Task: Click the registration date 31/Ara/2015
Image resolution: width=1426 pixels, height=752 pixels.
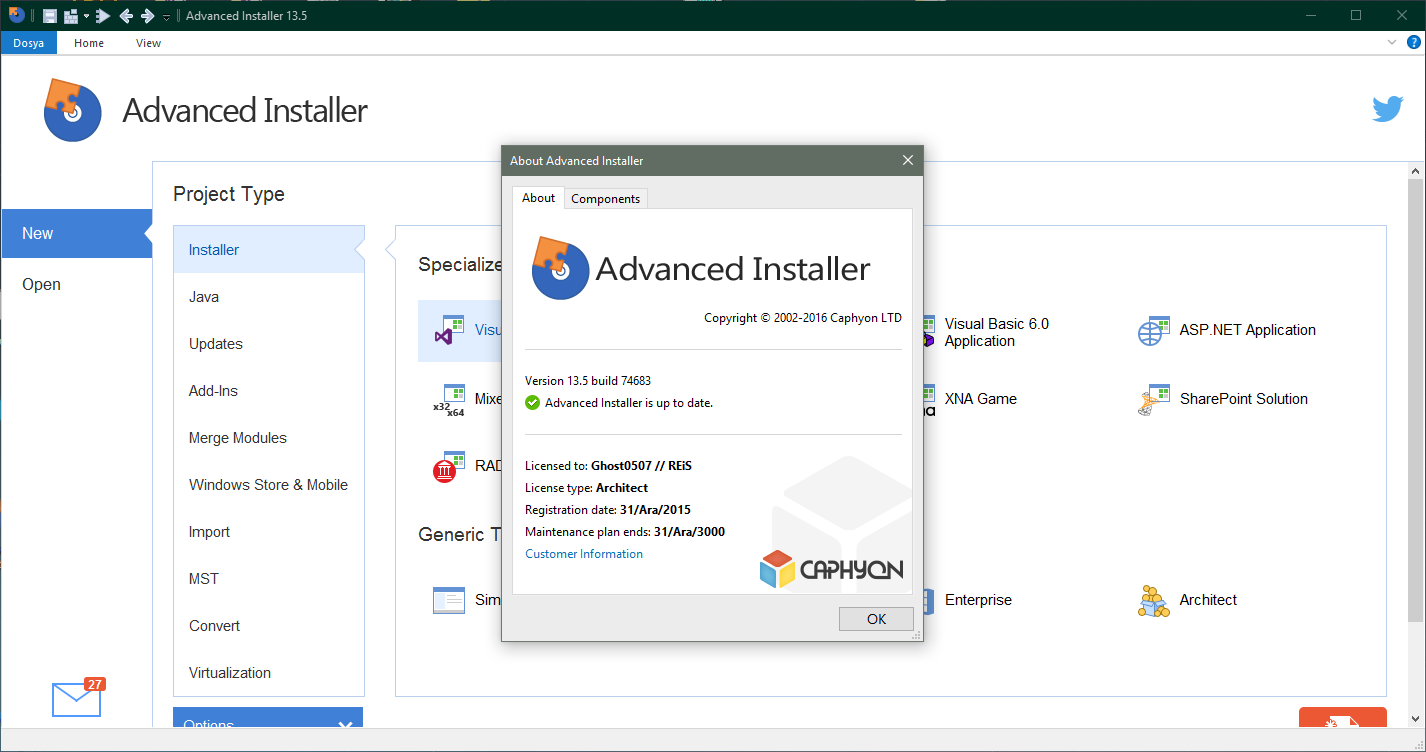Action: click(x=655, y=510)
